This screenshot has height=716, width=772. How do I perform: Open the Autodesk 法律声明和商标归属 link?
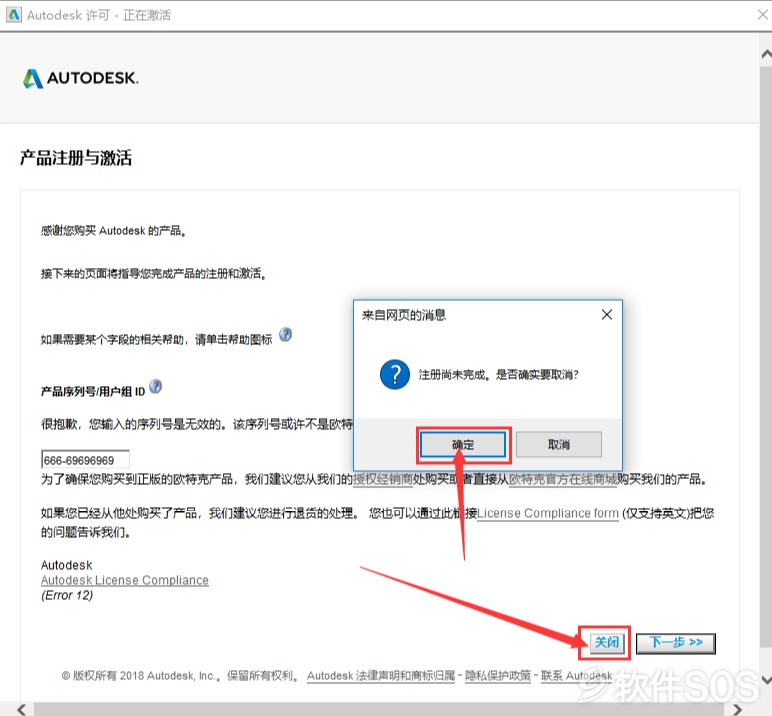coord(381,676)
